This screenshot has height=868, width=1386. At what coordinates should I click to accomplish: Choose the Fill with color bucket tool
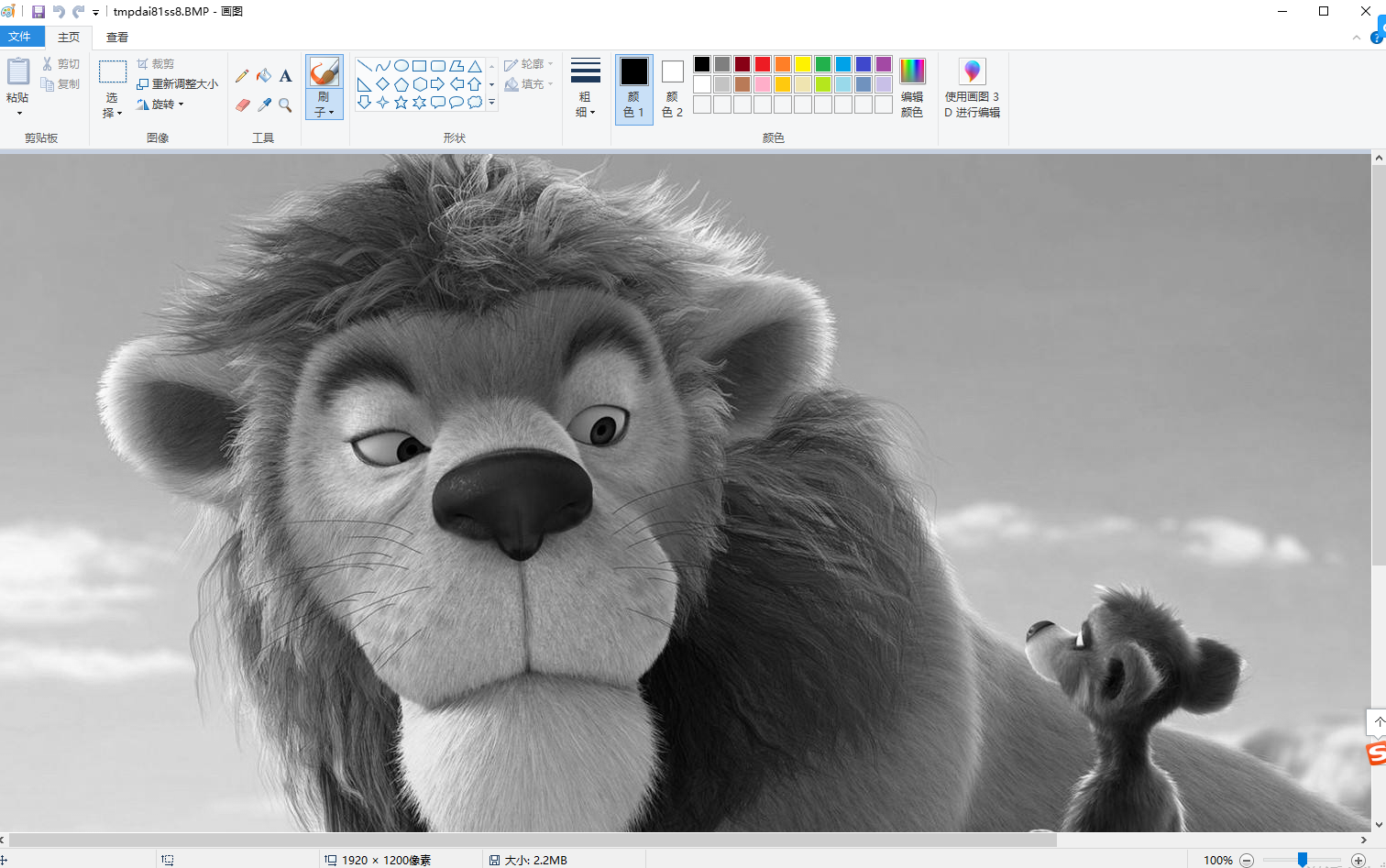pos(264,76)
